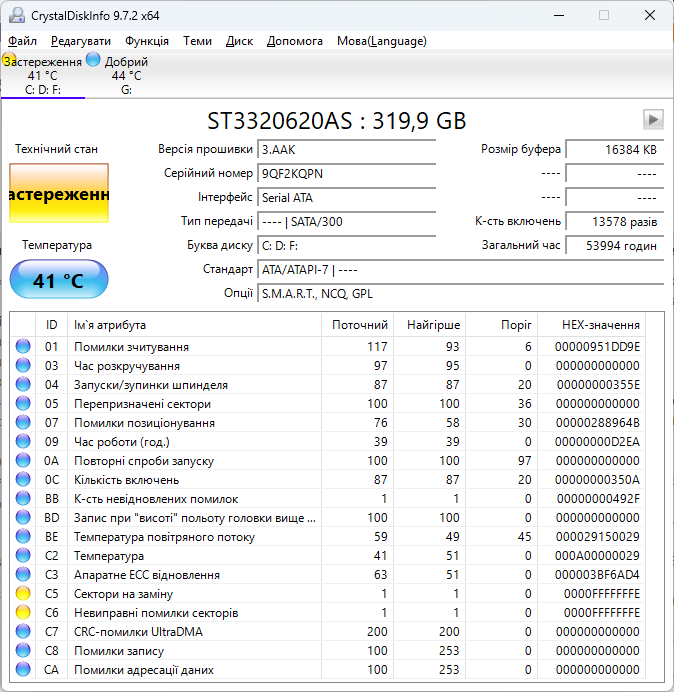Select the Помилки позиціонування row
The image size is (674, 692).
coord(328,422)
